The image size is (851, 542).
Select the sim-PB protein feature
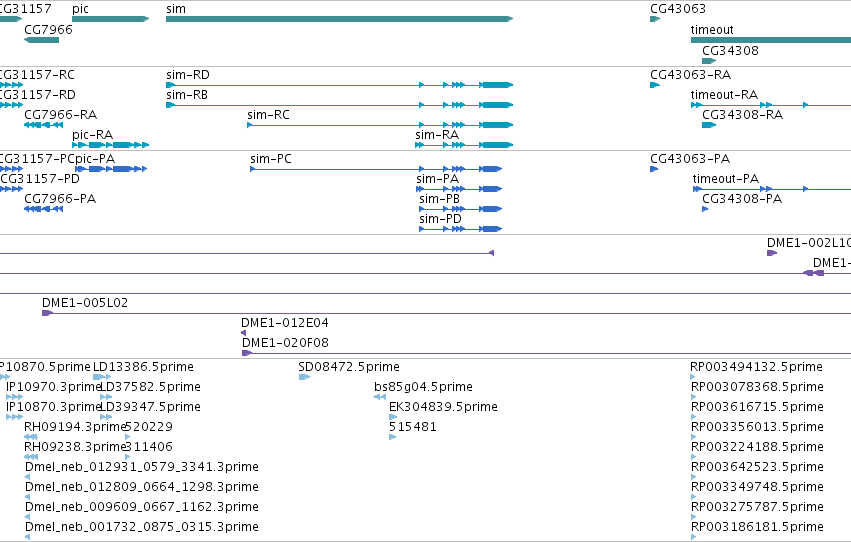pos(460,209)
